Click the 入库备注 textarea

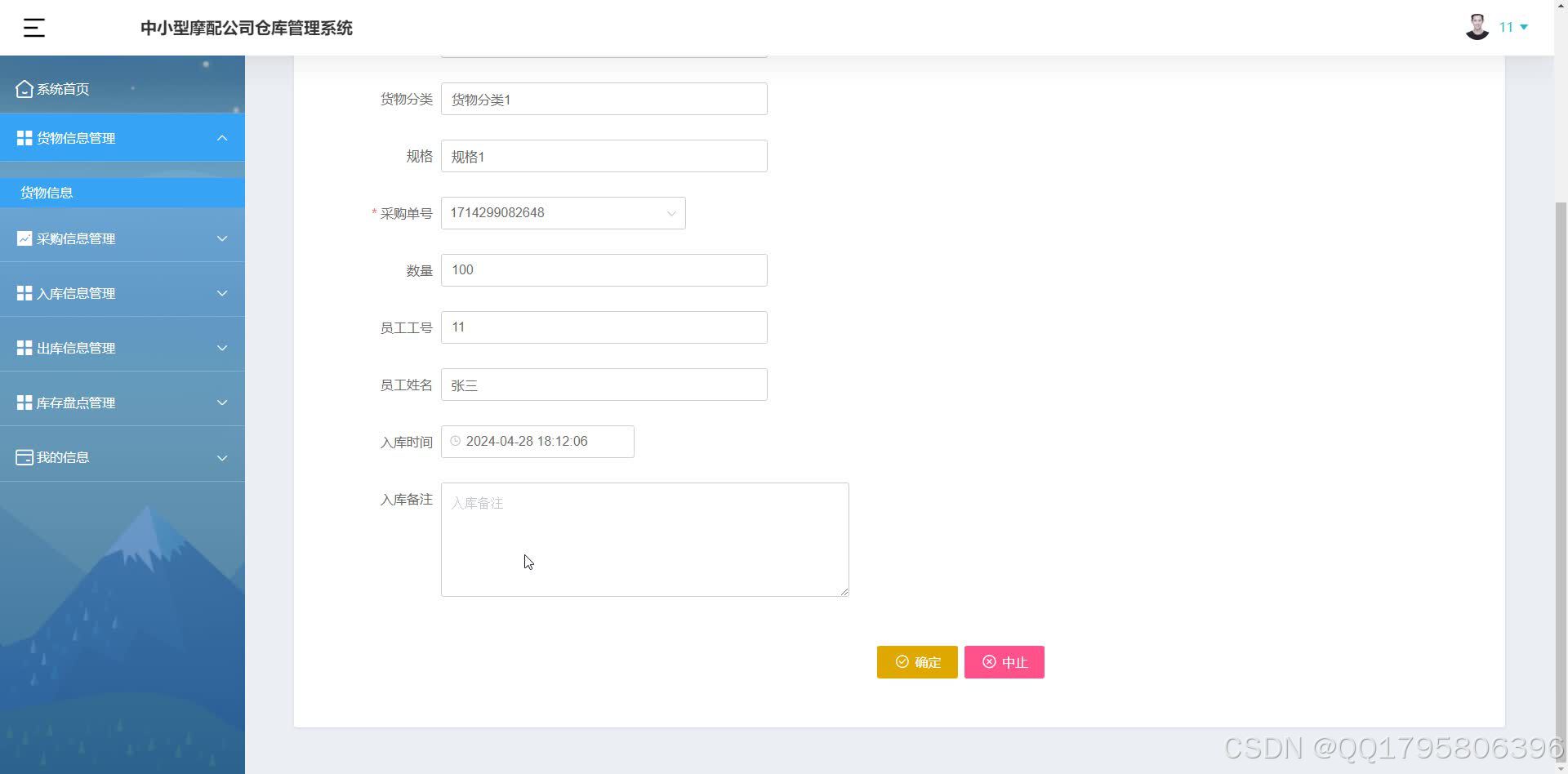point(645,540)
